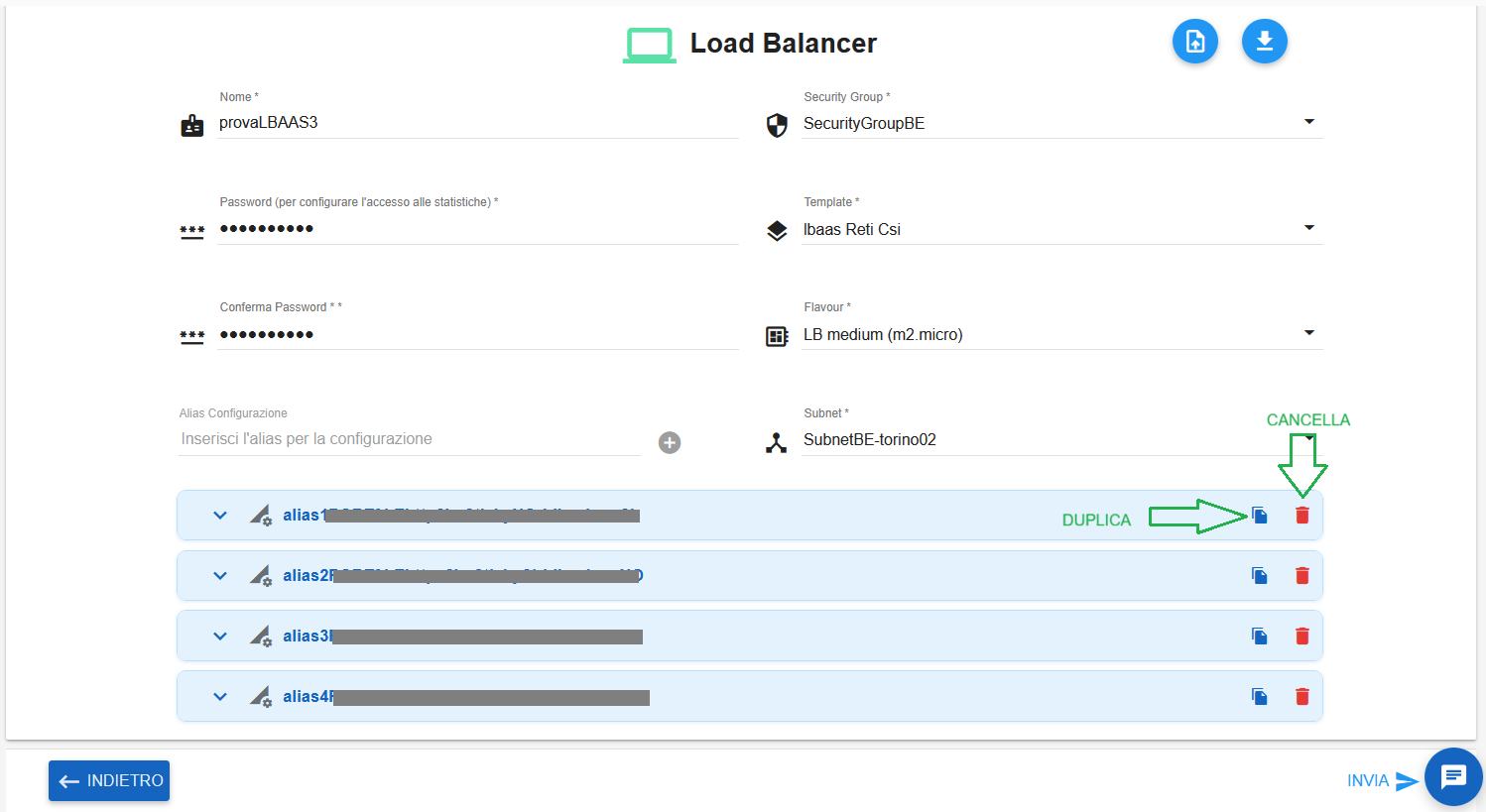Go back with the INDIETRO button
This screenshot has width=1486, height=812.
tap(109, 780)
